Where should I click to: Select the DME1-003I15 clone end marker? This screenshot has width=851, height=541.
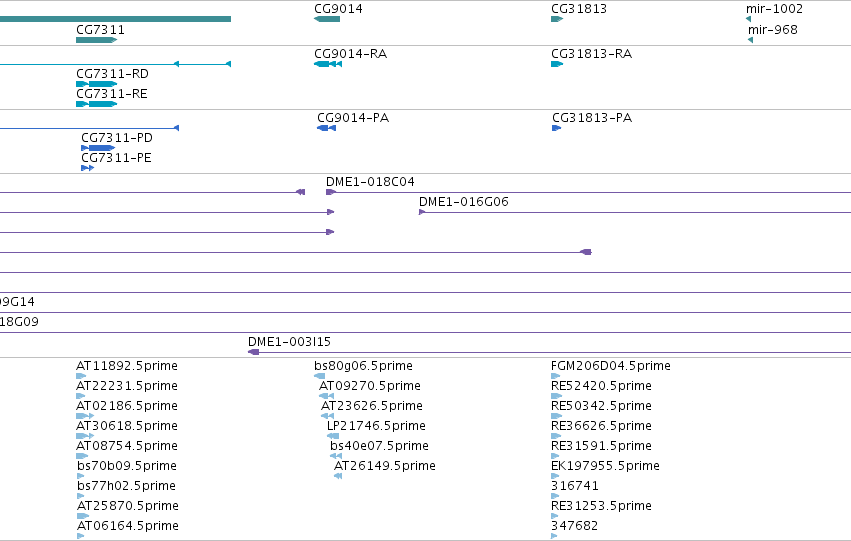pos(253,352)
